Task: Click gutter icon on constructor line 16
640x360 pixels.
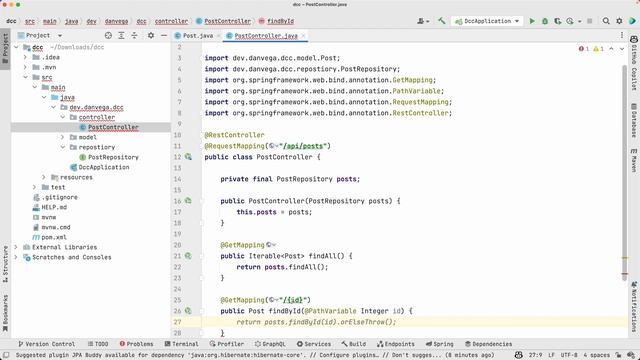Action: coord(188,201)
